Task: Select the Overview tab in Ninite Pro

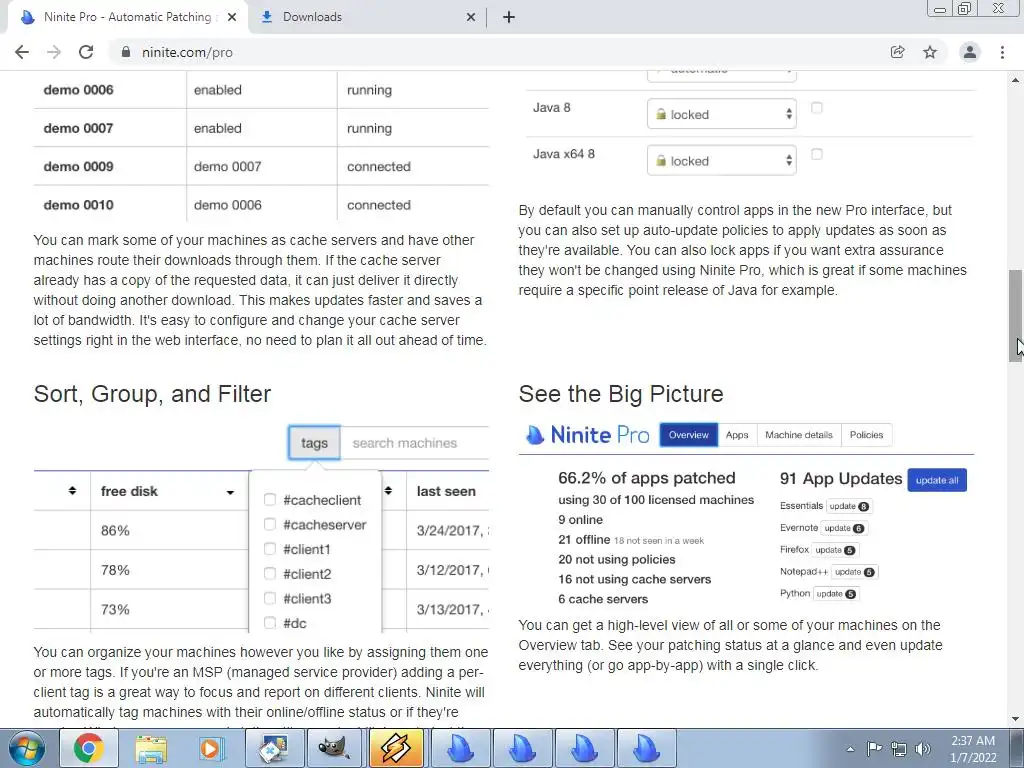Action: click(688, 435)
